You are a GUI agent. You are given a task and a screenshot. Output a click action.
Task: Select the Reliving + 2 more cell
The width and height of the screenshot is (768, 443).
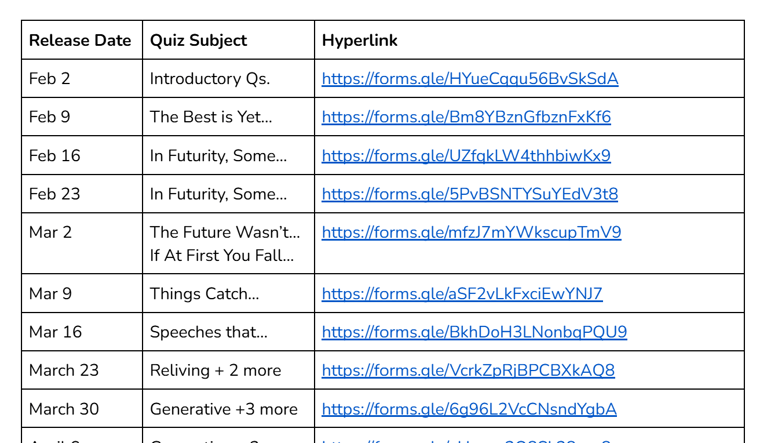(228, 370)
